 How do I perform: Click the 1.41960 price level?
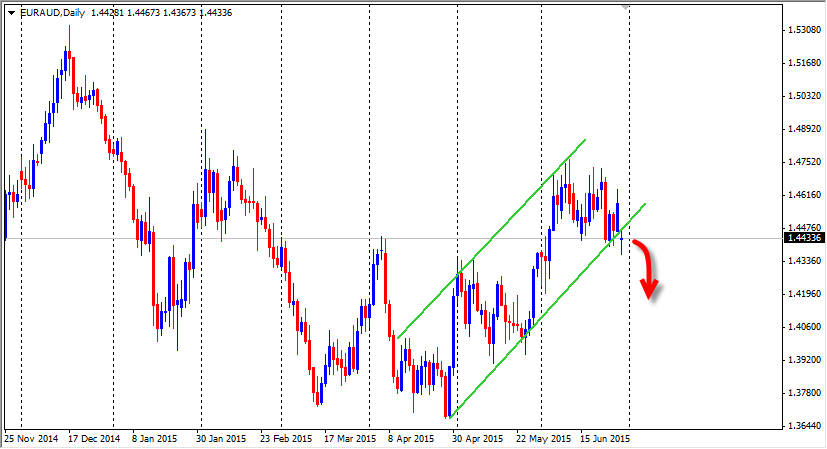[804, 294]
